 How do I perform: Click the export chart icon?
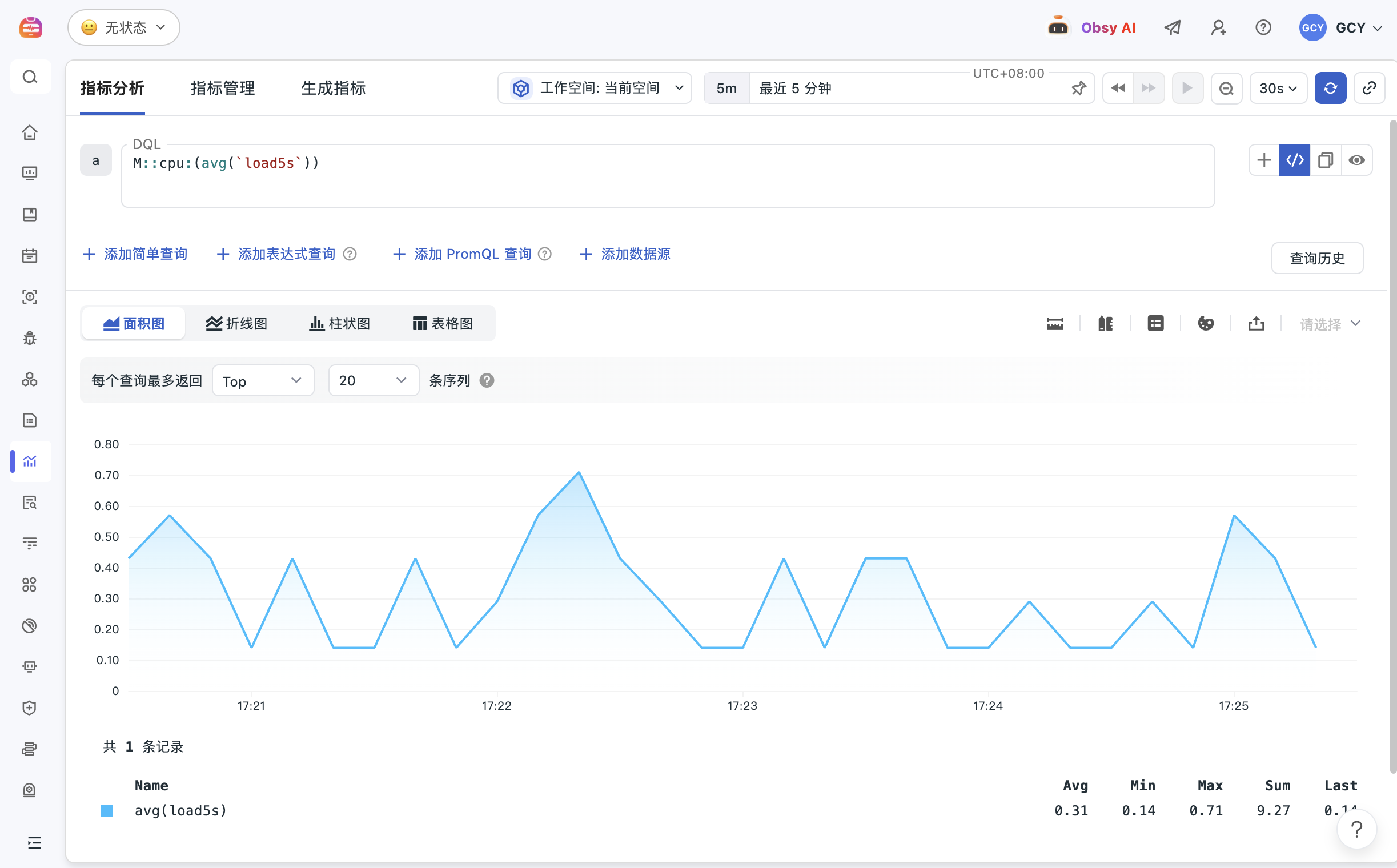click(1256, 324)
